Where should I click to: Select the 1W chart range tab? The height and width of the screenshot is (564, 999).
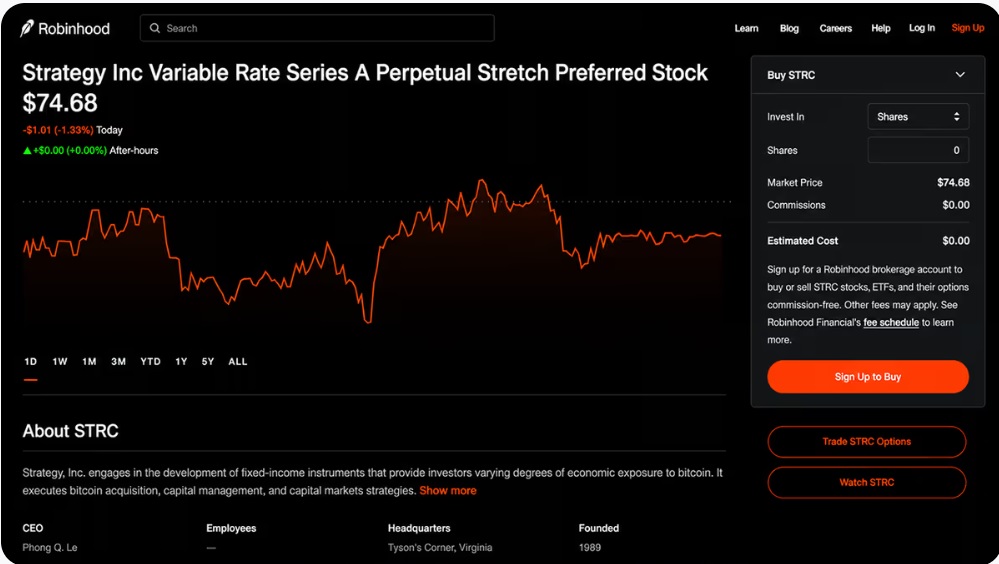[x=60, y=361]
